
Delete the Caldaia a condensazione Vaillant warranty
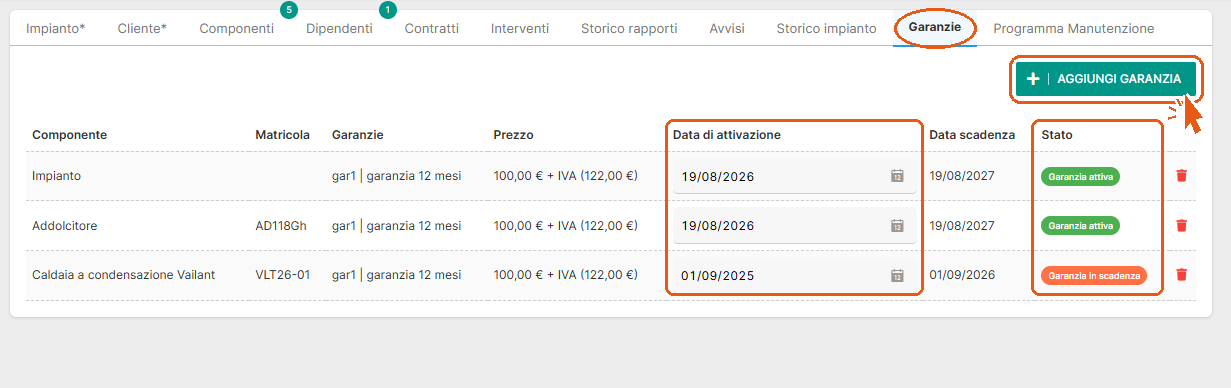click(1181, 274)
